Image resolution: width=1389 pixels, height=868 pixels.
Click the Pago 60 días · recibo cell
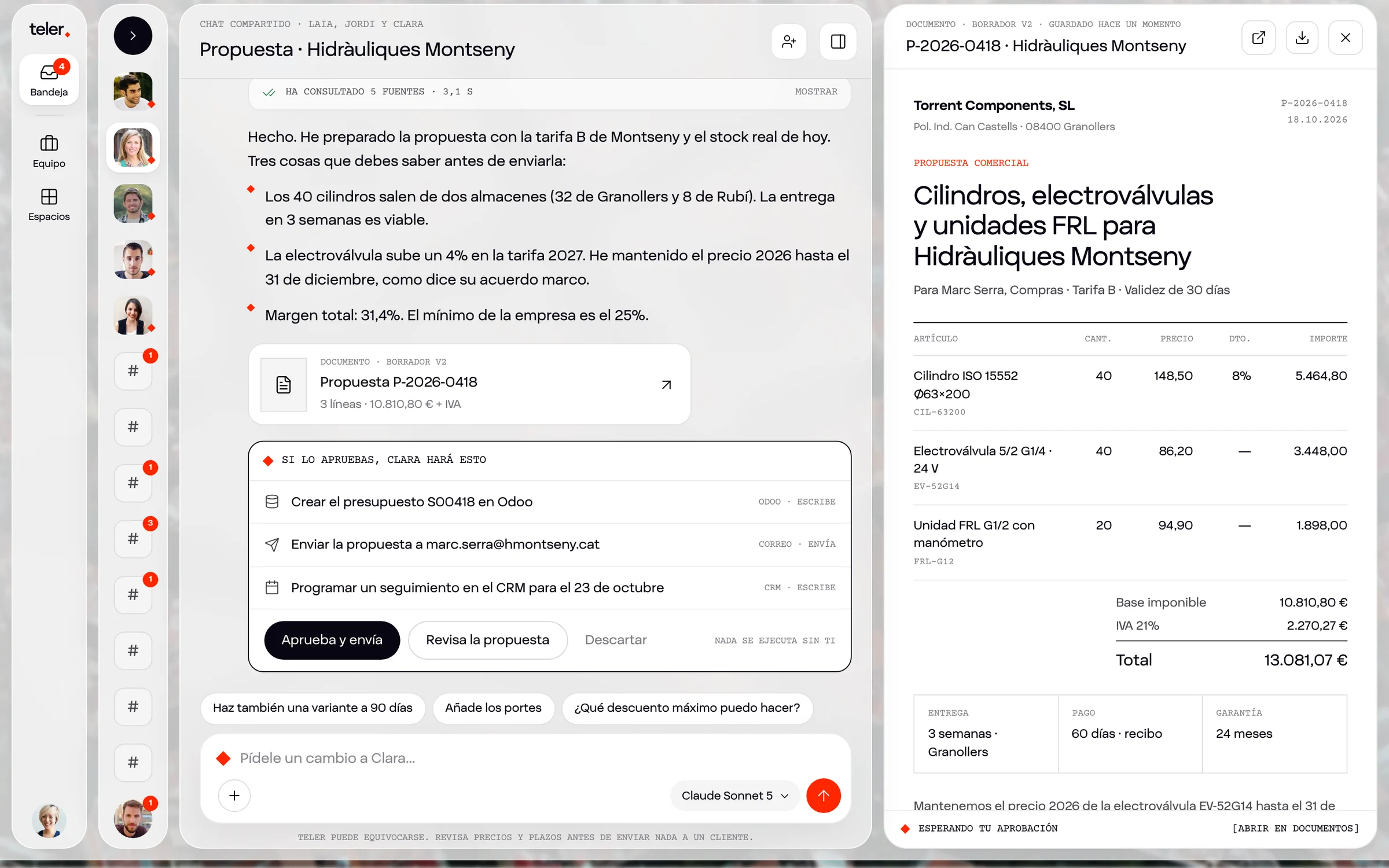[x=1130, y=734]
